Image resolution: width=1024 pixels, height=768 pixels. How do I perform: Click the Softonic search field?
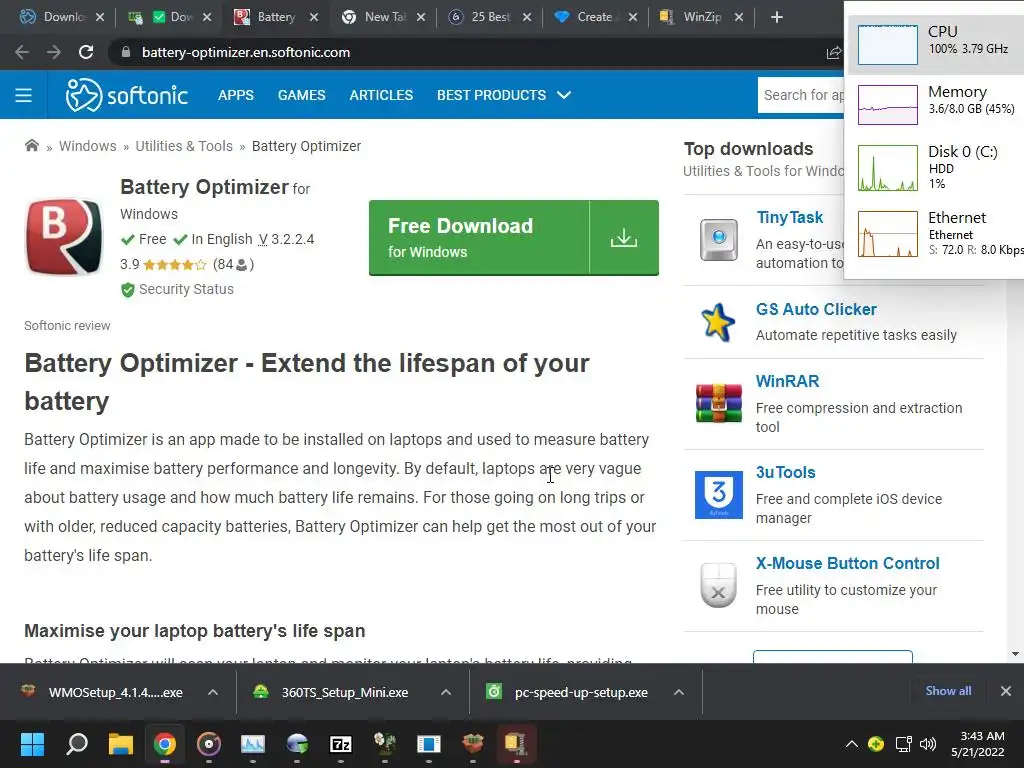(x=801, y=95)
